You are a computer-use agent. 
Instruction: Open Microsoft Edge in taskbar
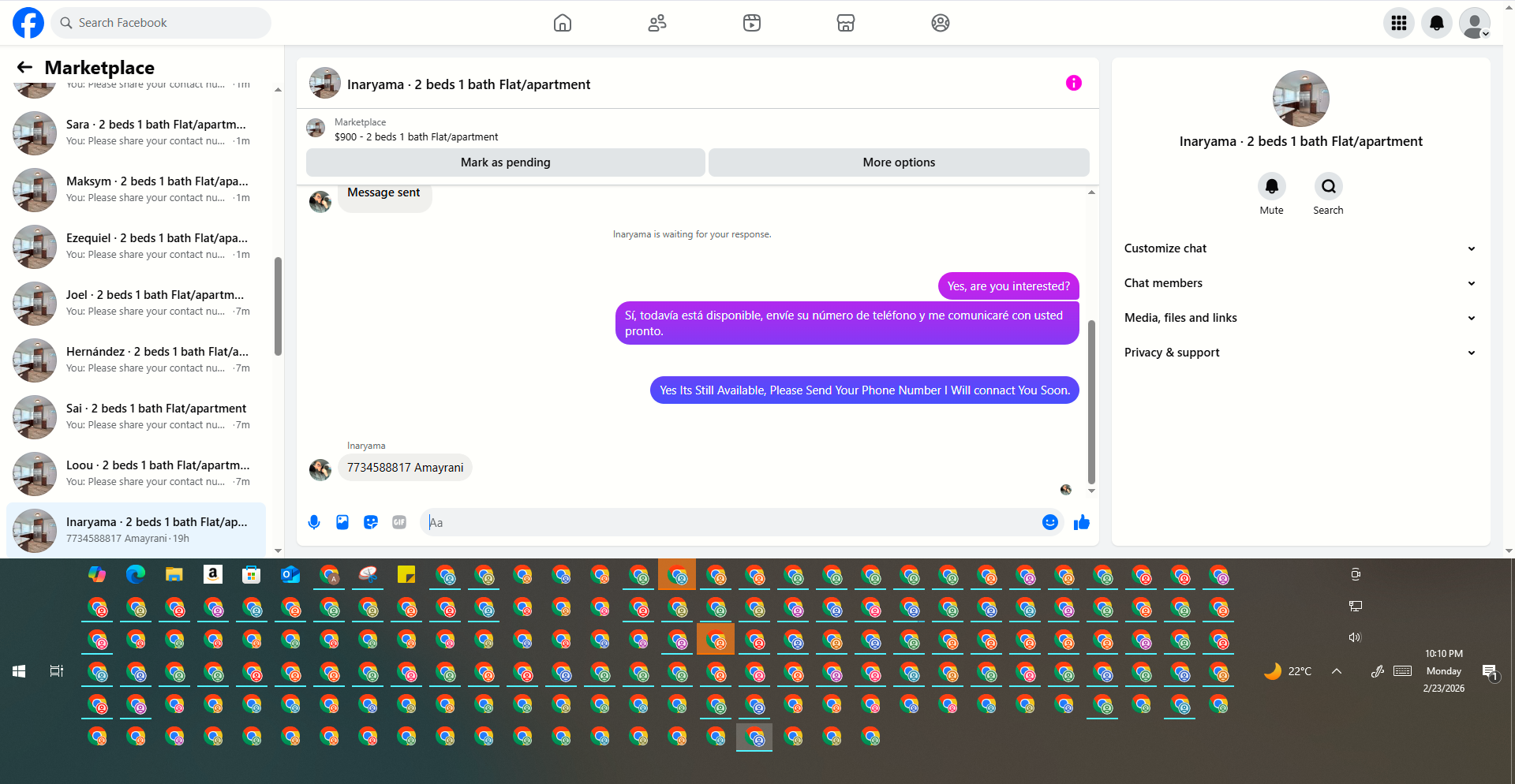[136, 575]
